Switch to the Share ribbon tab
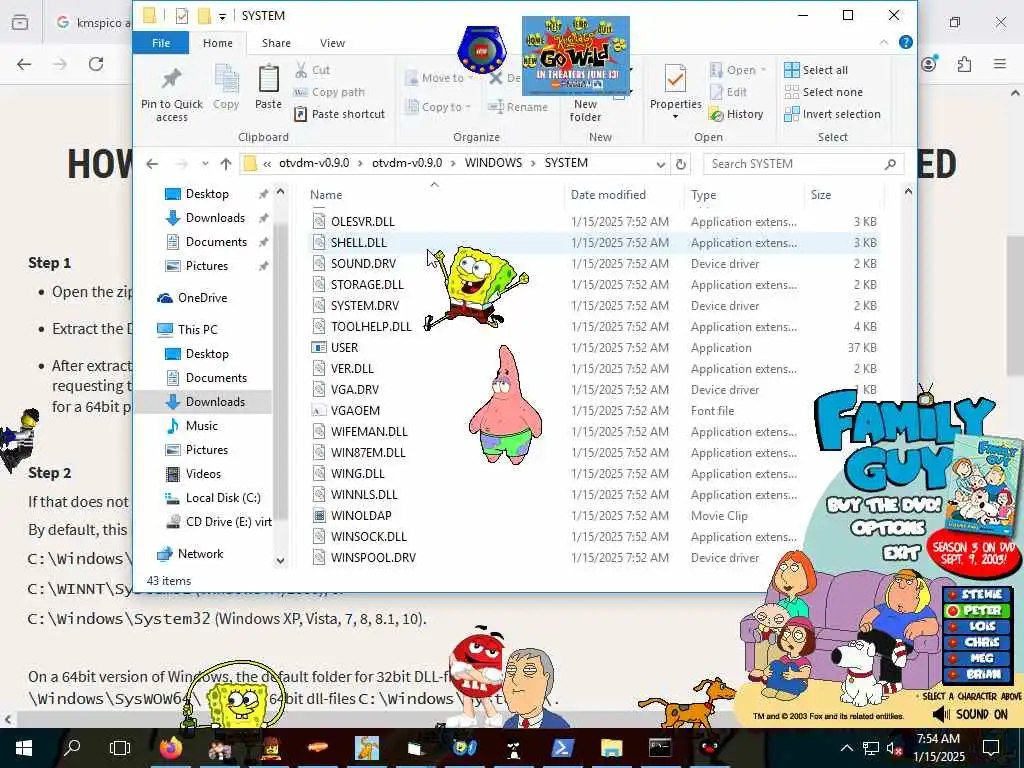The width and height of the screenshot is (1024, 768). tap(276, 43)
